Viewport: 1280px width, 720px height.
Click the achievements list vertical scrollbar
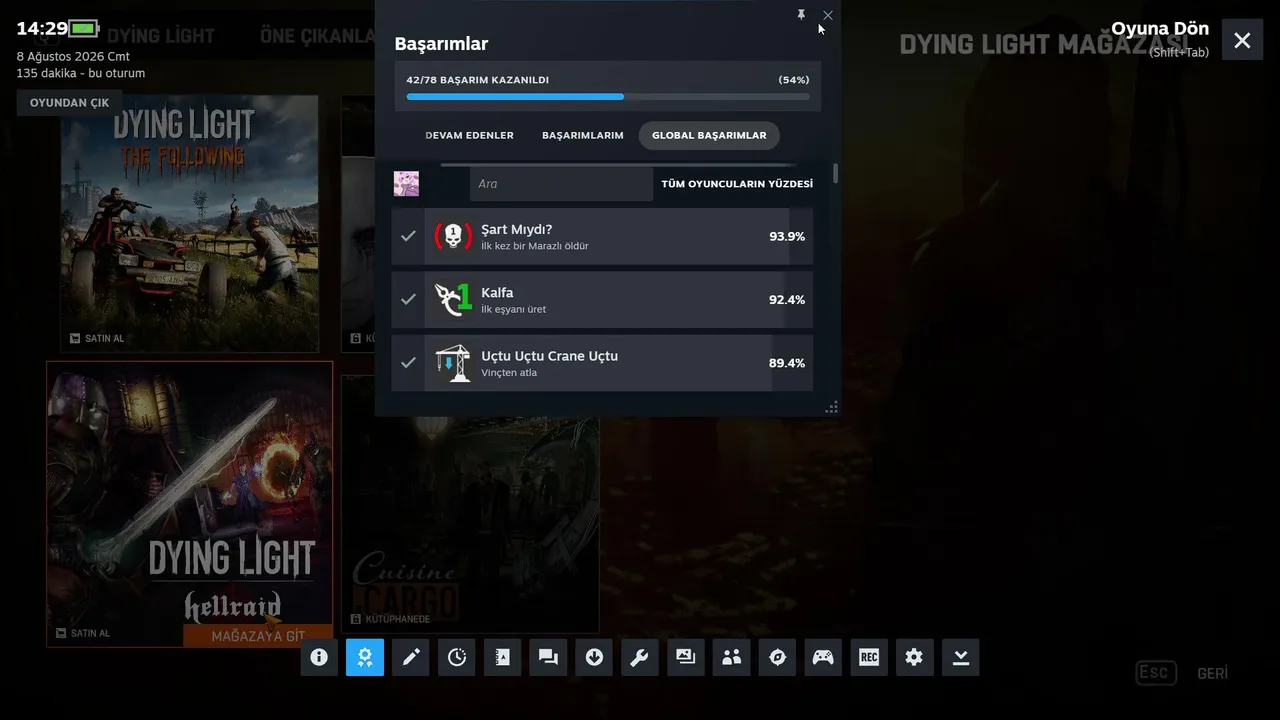pos(835,174)
